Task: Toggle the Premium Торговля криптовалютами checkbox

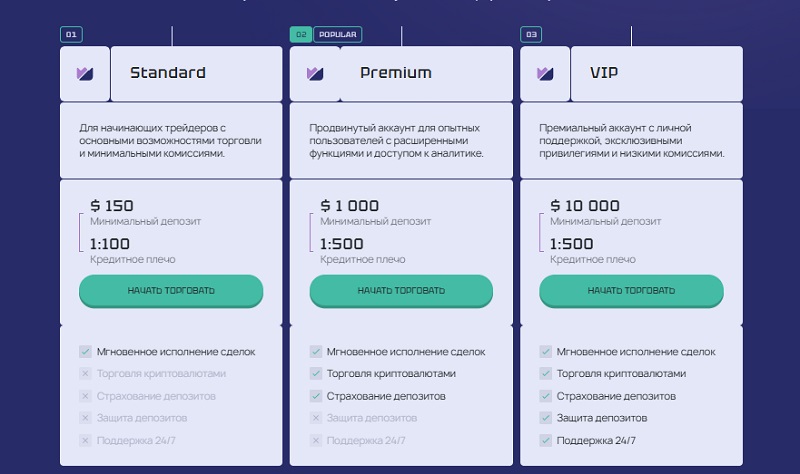Action: click(x=316, y=373)
